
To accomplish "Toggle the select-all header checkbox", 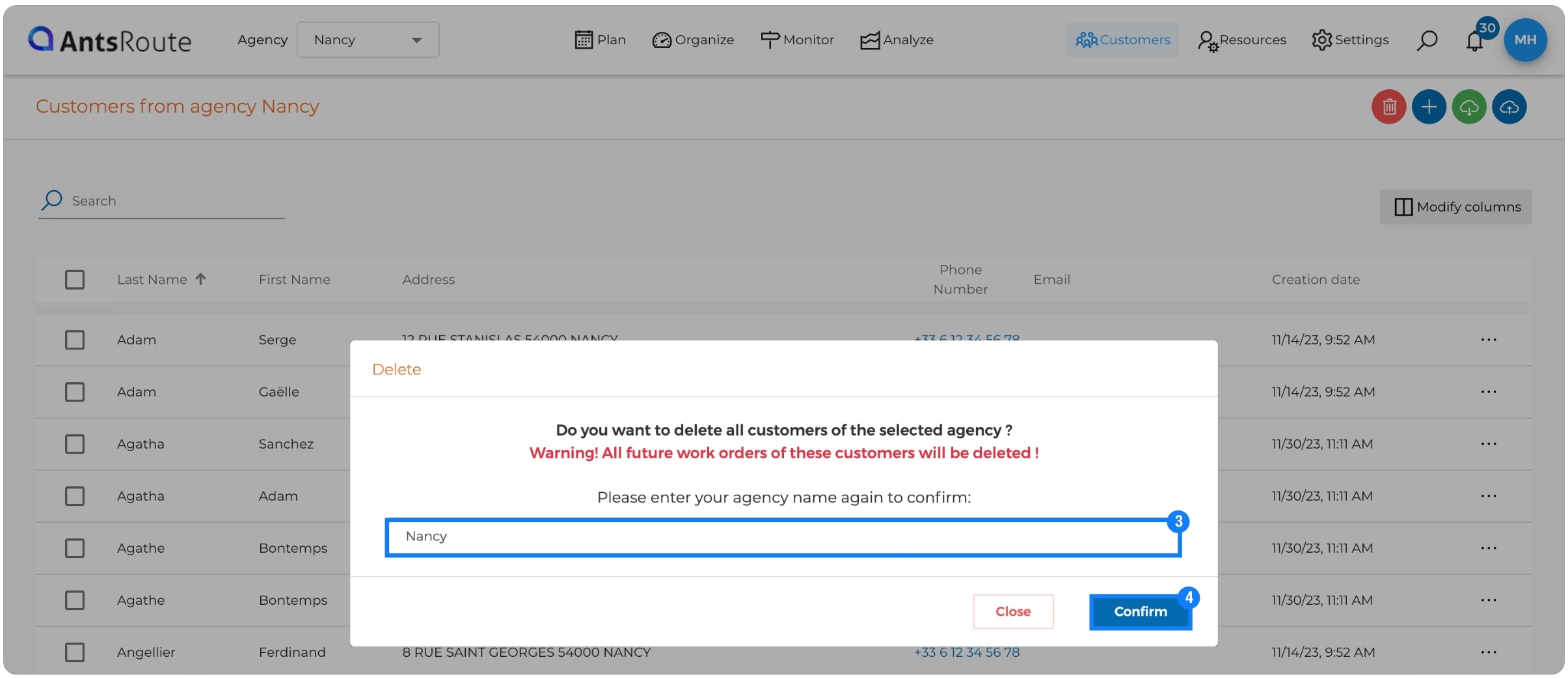I will coord(75,280).
